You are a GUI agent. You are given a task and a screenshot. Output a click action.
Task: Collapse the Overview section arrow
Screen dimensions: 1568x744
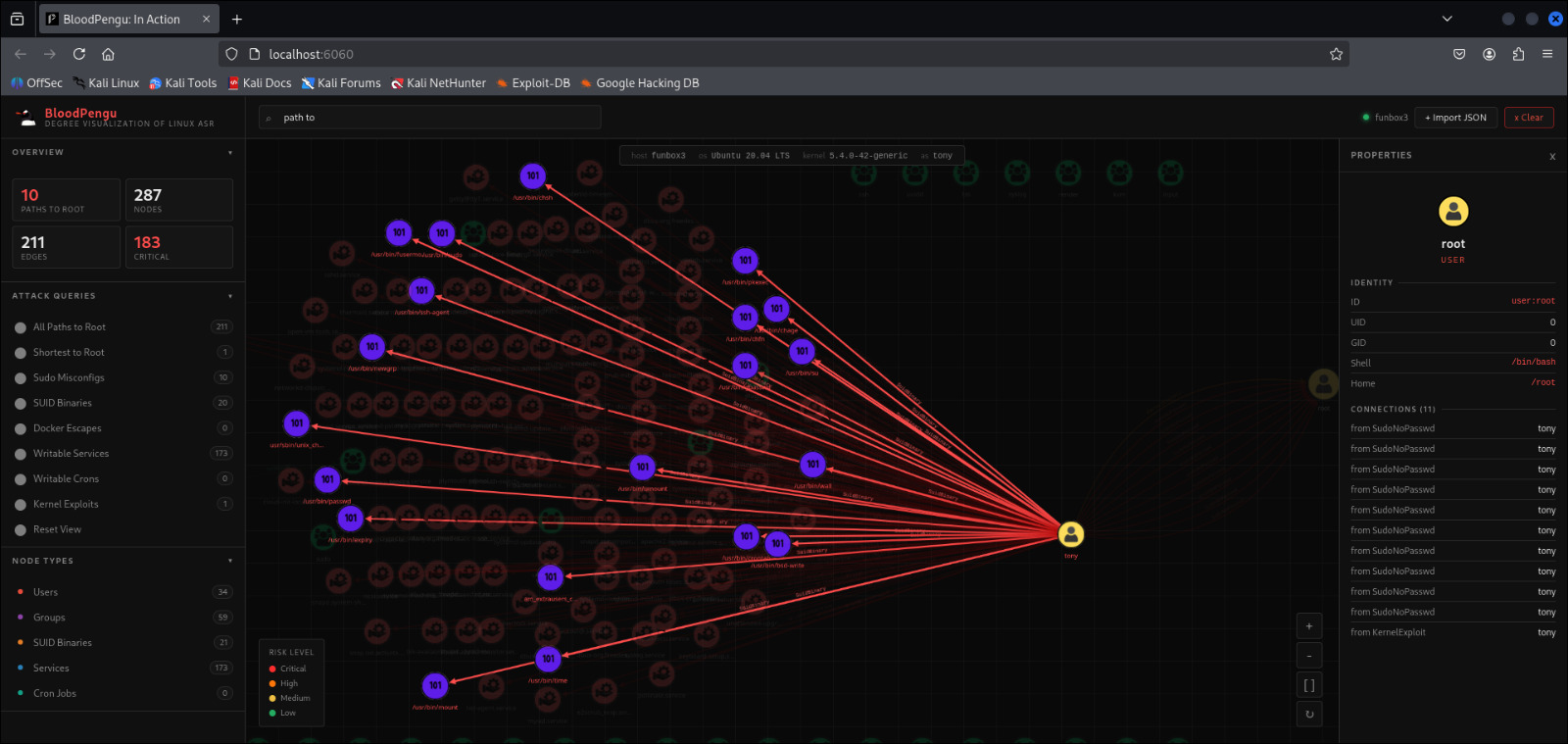pyautogui.click(x=230, y=153)
